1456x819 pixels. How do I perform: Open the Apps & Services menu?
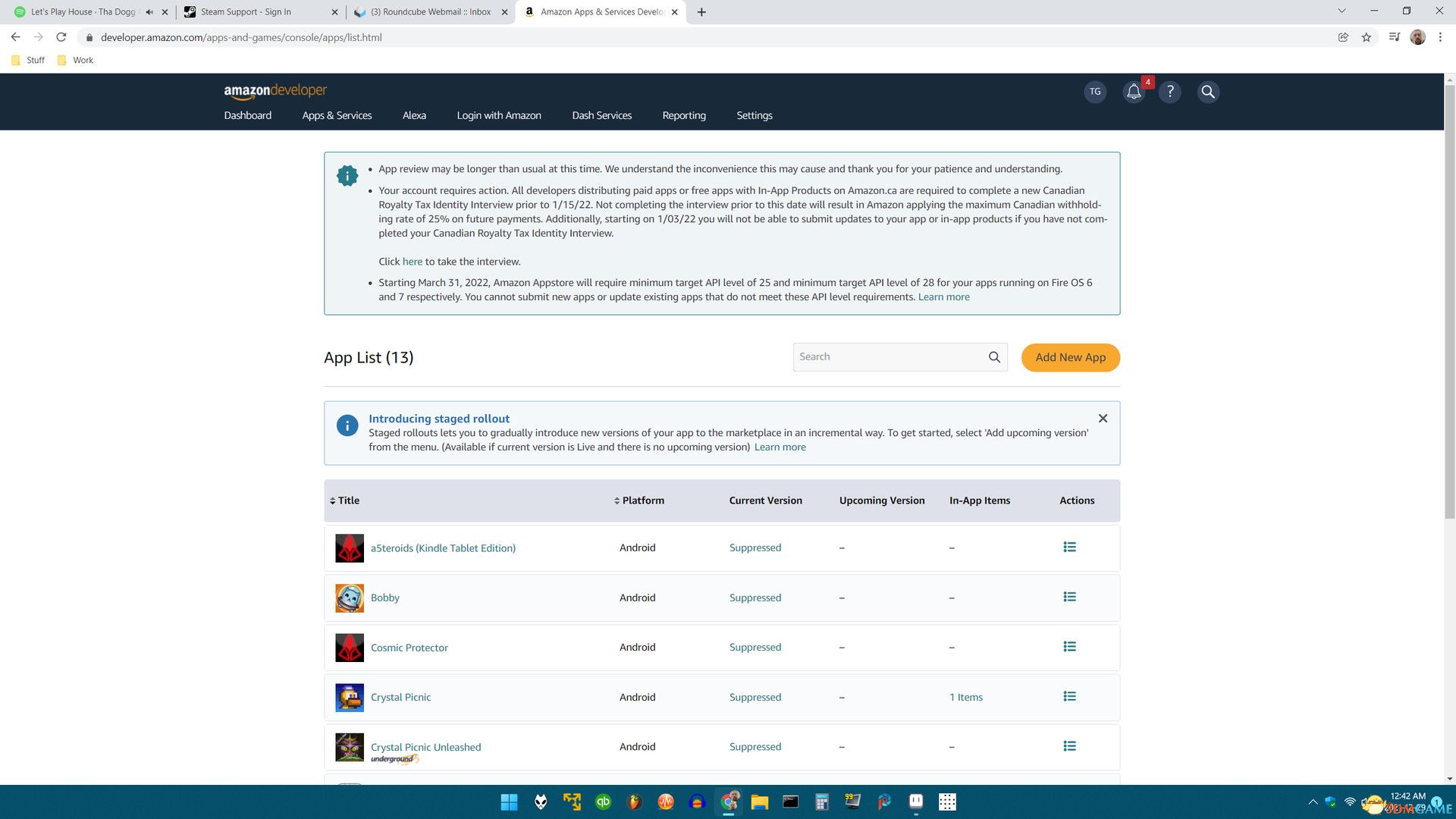coord(337,115)
